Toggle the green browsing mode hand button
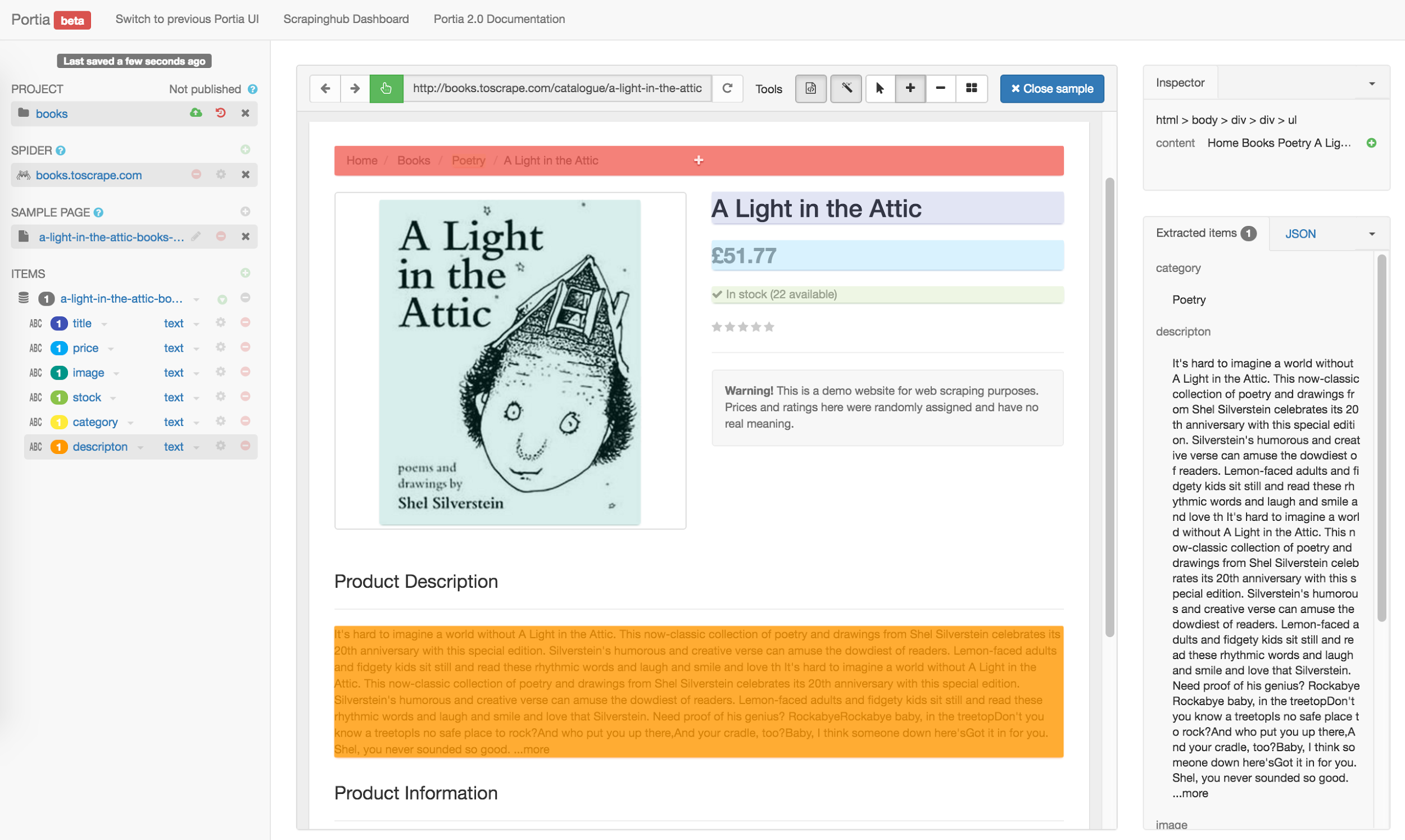1405x840 pixels. point(386,88)
